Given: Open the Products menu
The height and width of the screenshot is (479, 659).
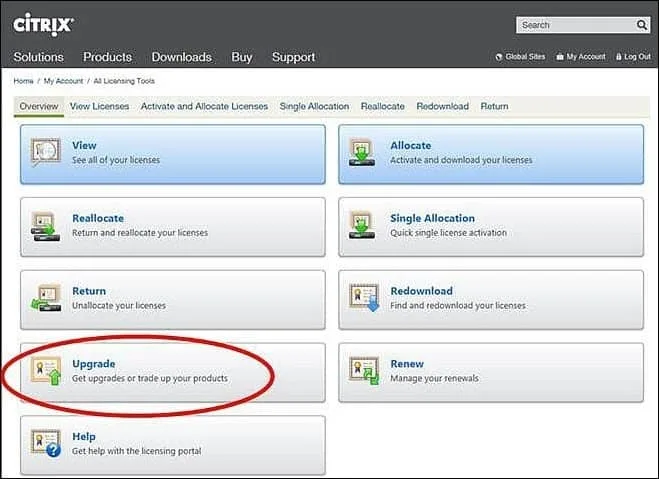Looking at the screenshot, I should (108, 57).
